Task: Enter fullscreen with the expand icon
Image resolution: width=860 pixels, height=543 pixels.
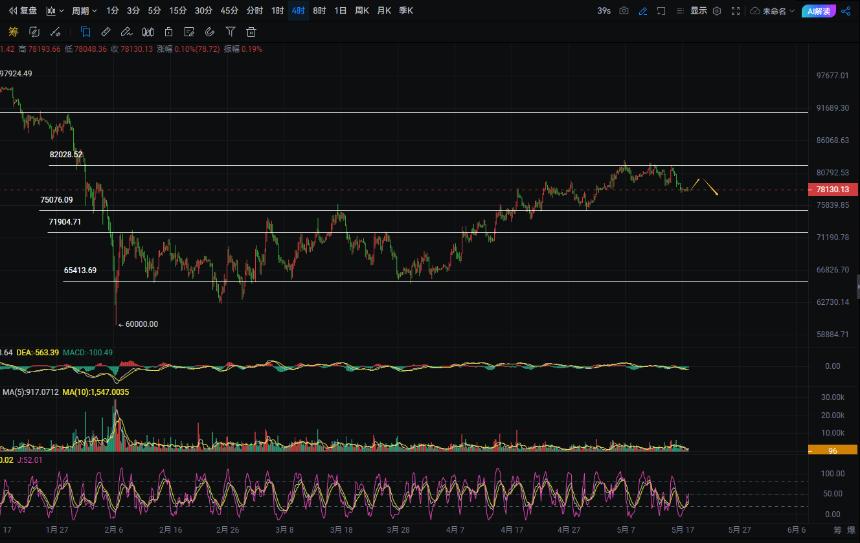Action: 736,10
